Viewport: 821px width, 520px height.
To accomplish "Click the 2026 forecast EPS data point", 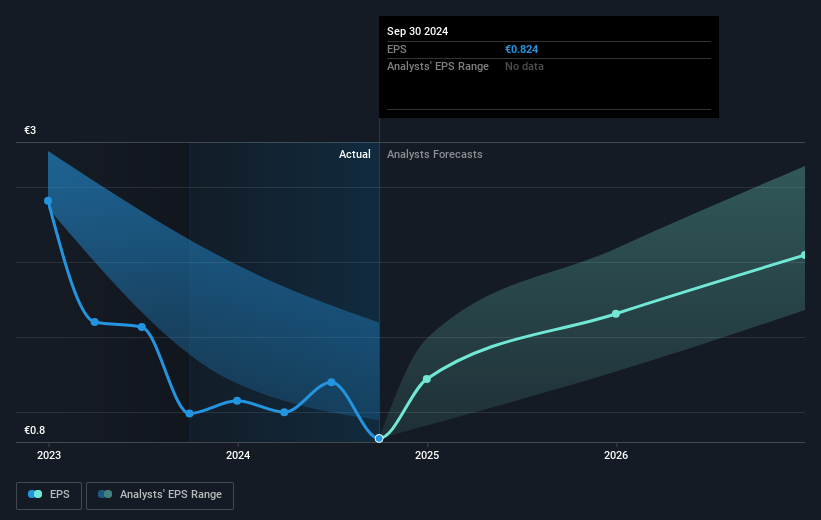I will click(616, 314).
